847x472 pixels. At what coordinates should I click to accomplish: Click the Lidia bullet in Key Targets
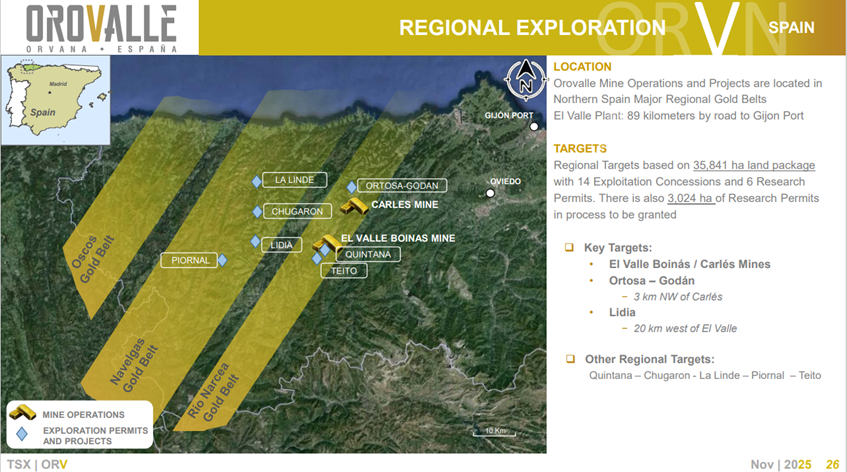pyautogui.click(x=622, y=312)
